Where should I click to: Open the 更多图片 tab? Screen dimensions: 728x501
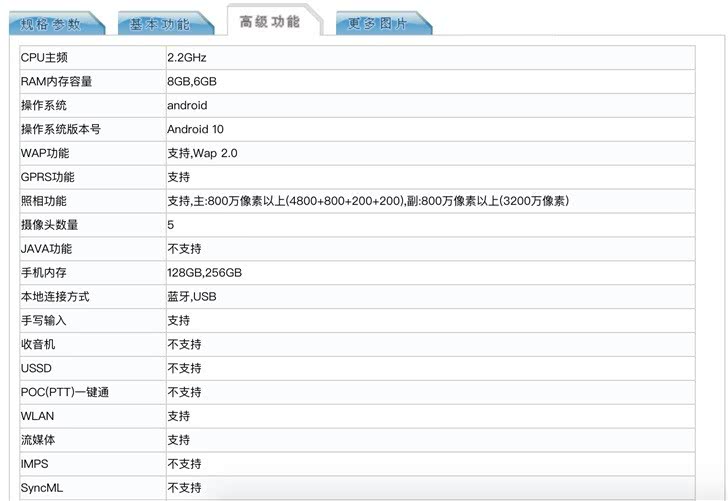(x=383, y=23)
